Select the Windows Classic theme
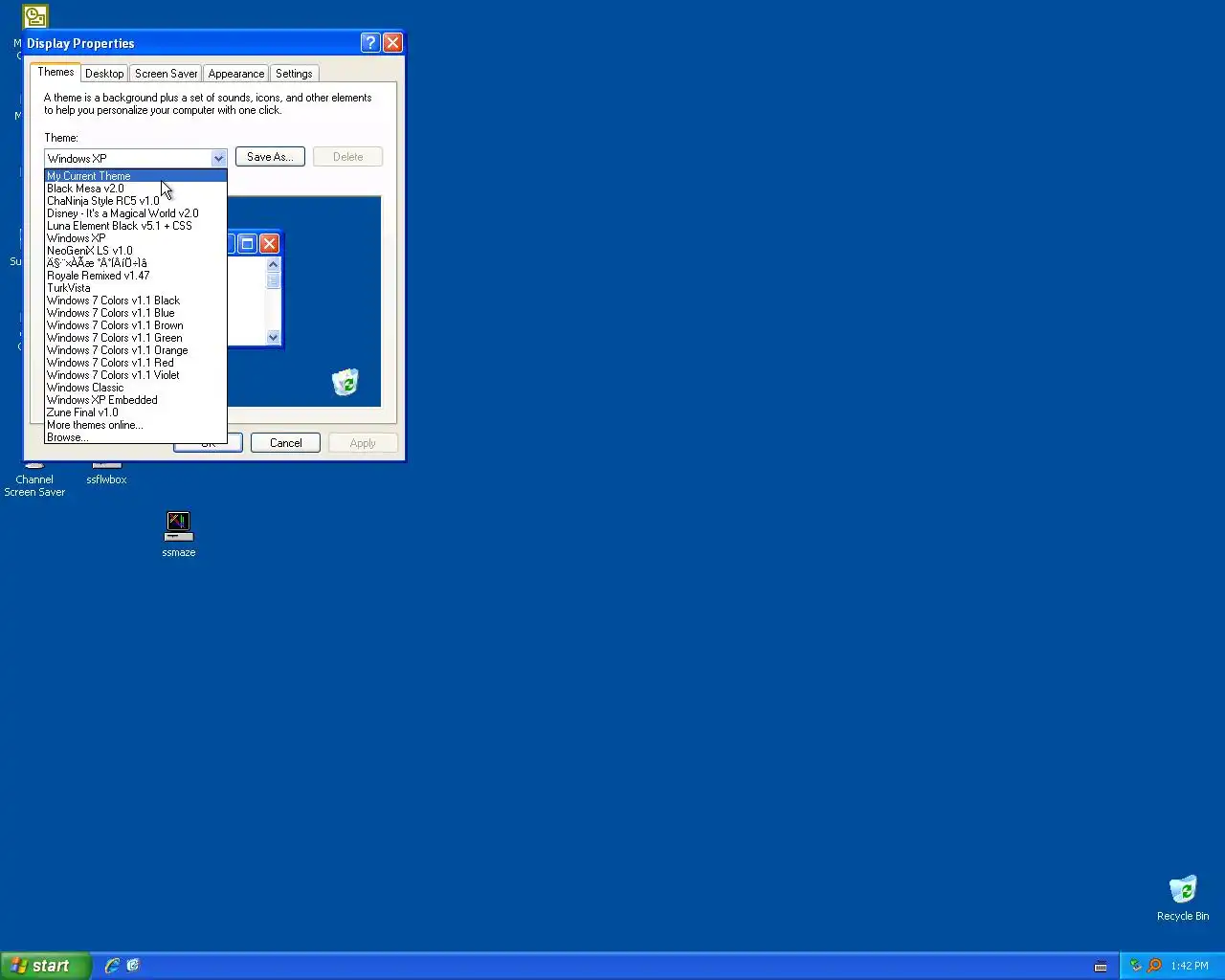 coord(135,388)
